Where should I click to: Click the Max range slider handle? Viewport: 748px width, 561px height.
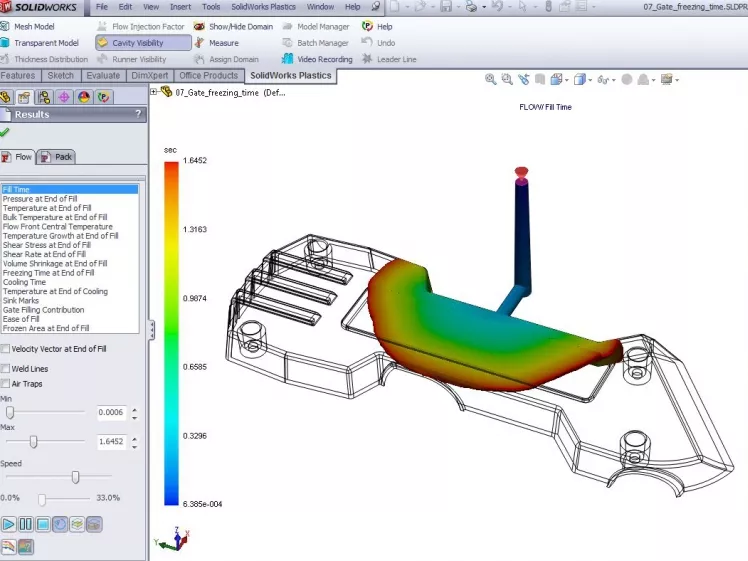33,442
